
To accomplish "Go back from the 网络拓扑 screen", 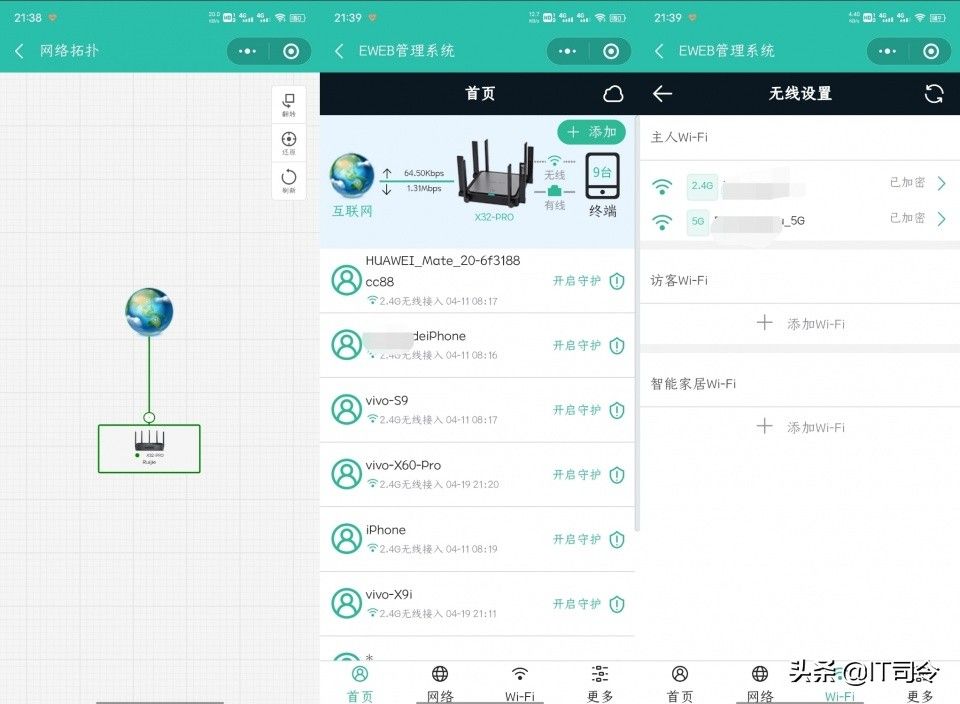I will pyautogui.click(x=20, y=51).
